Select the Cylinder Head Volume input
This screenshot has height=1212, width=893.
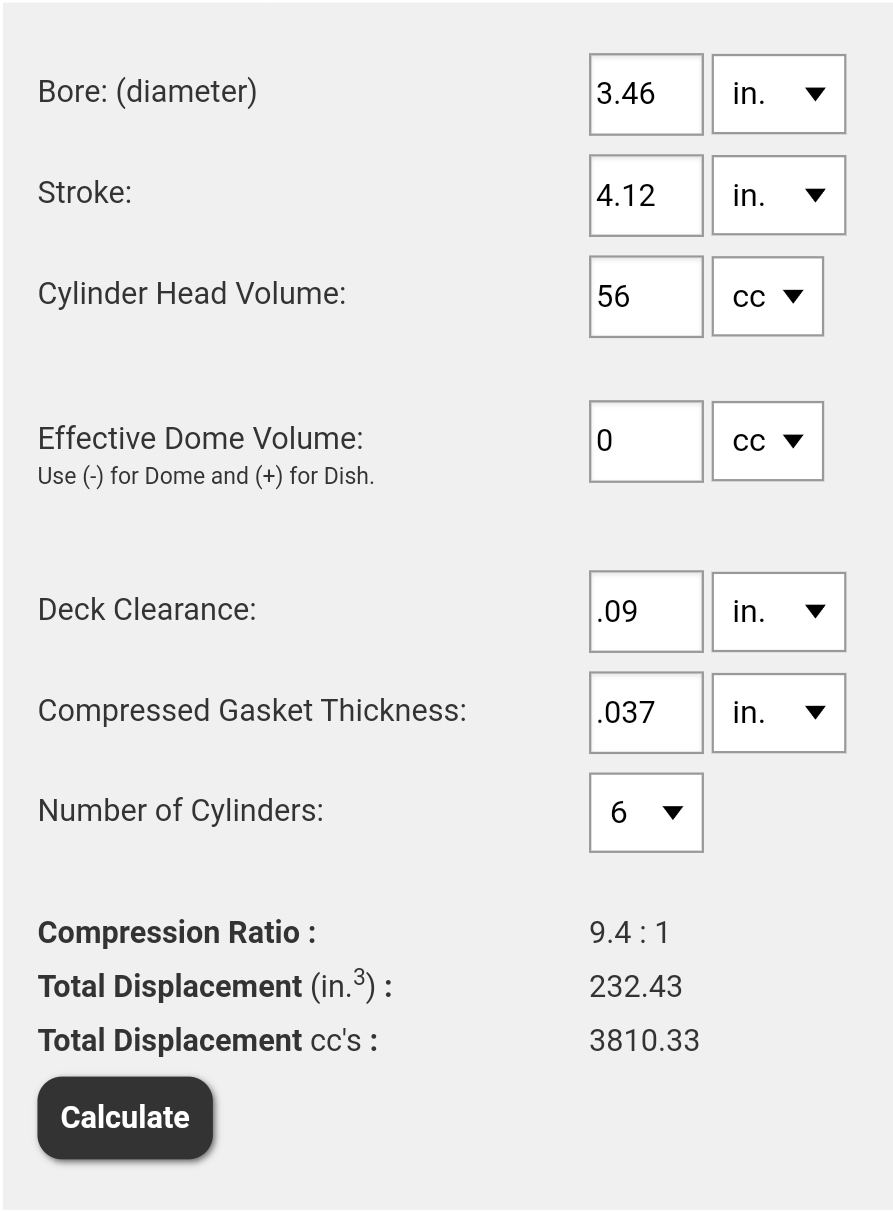click(x=646, y=296)
